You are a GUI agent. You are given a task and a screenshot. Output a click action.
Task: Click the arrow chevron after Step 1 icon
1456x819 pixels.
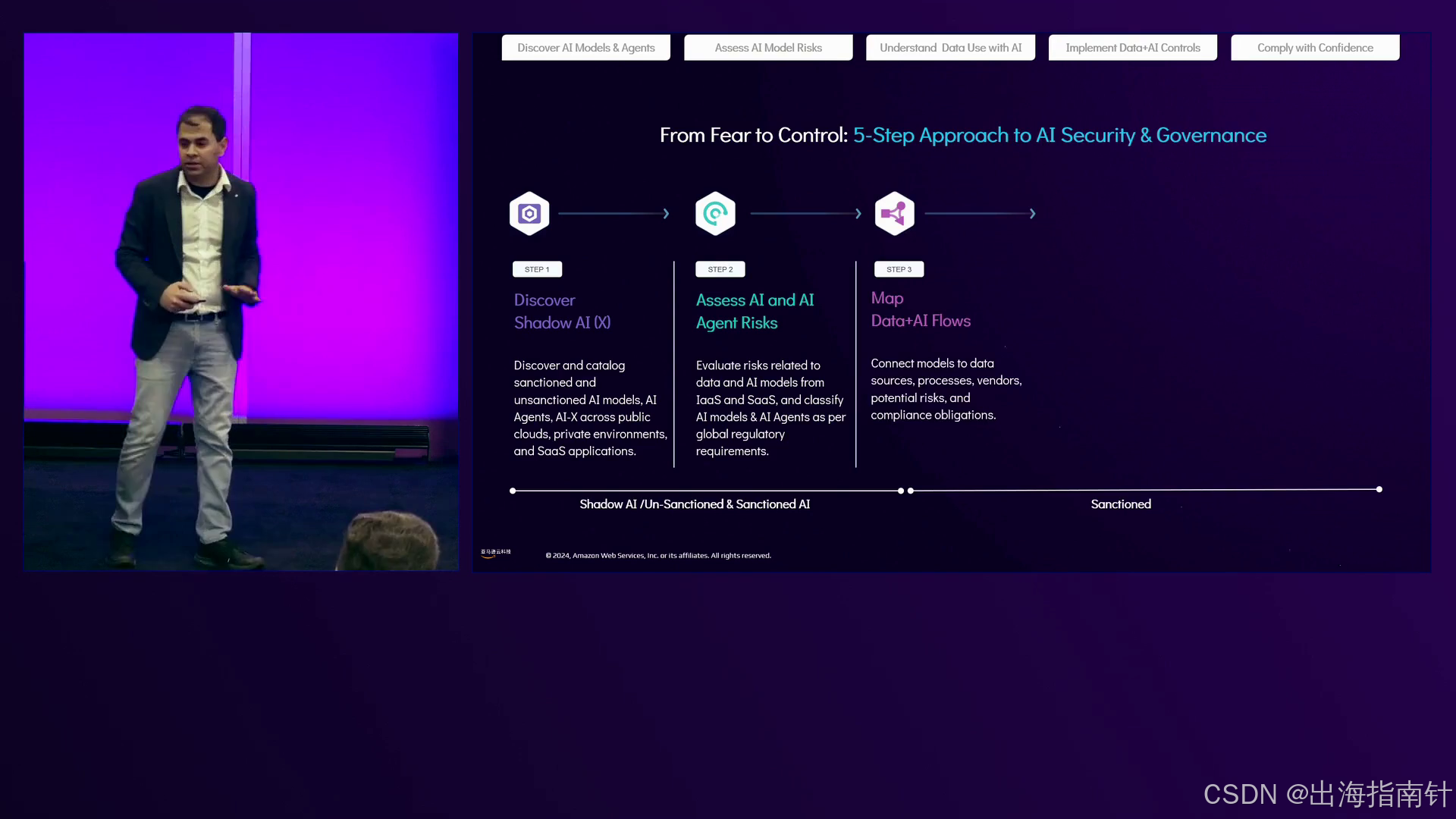click(666, 214)
